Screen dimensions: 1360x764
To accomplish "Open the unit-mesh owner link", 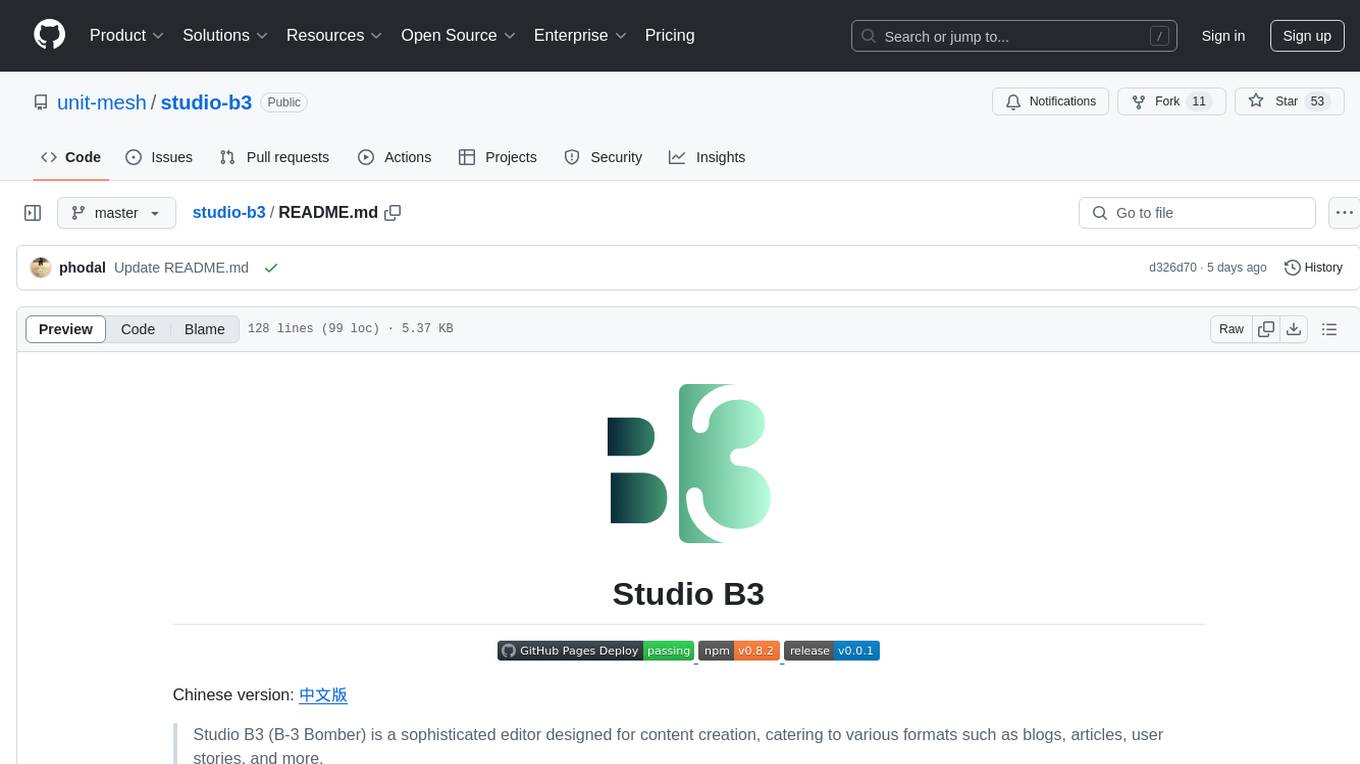I will (102, 102).
